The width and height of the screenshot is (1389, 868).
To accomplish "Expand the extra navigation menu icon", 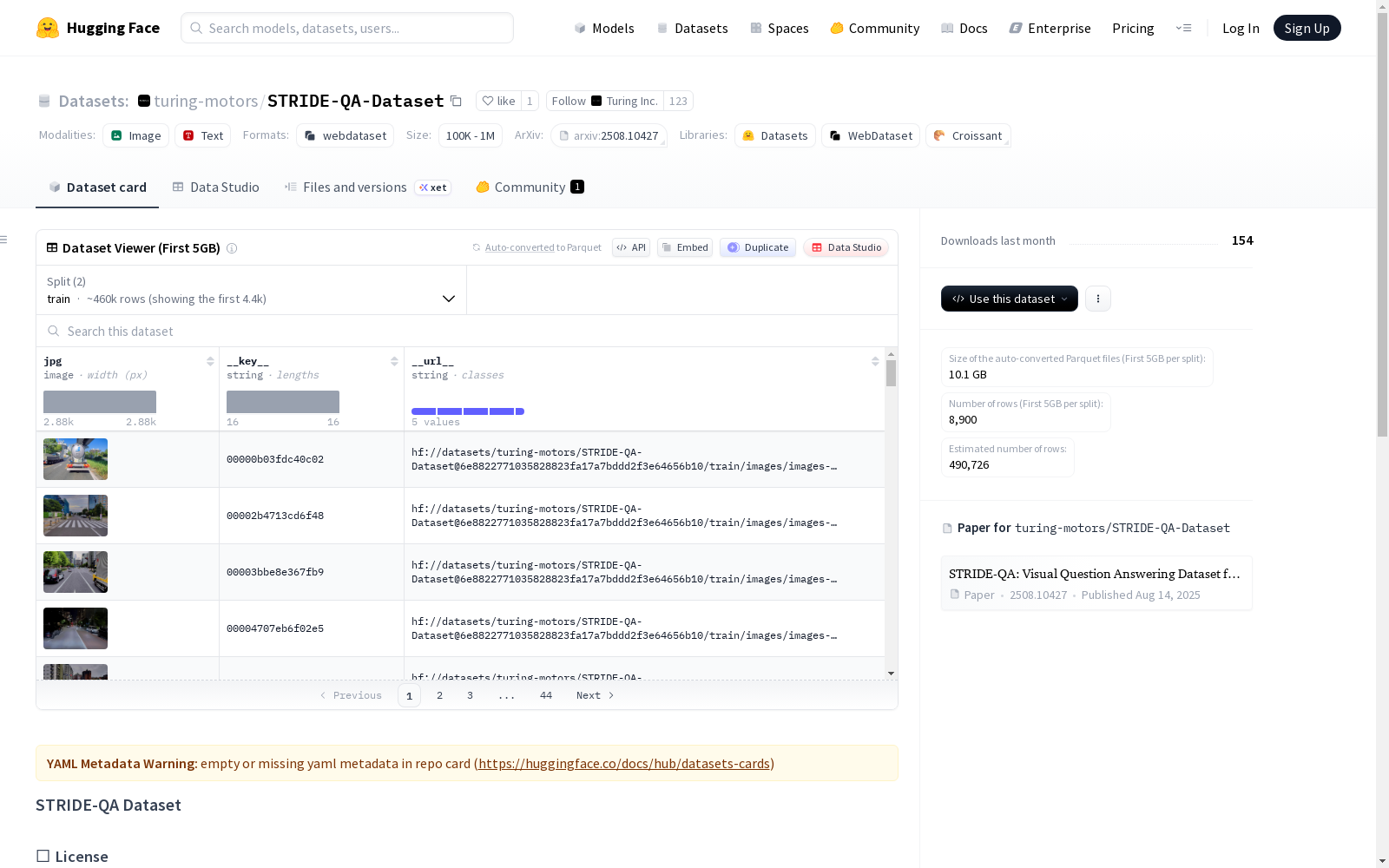I will [x=1184, y=28].
